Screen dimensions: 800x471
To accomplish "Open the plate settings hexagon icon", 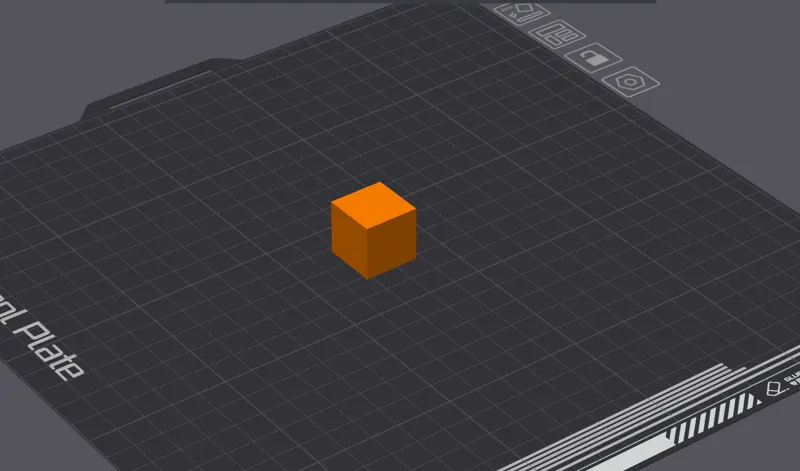I will tap(631, 82).
